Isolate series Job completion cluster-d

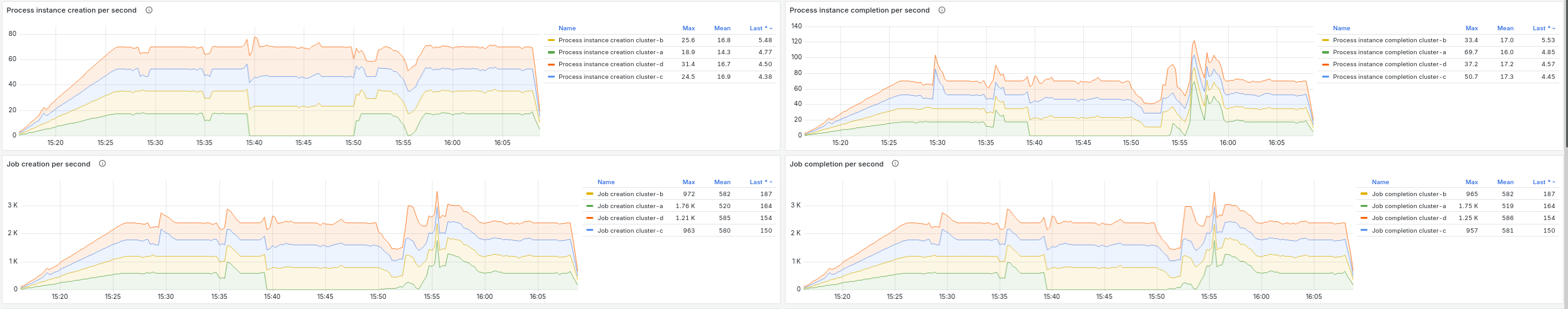[1409, 218]
